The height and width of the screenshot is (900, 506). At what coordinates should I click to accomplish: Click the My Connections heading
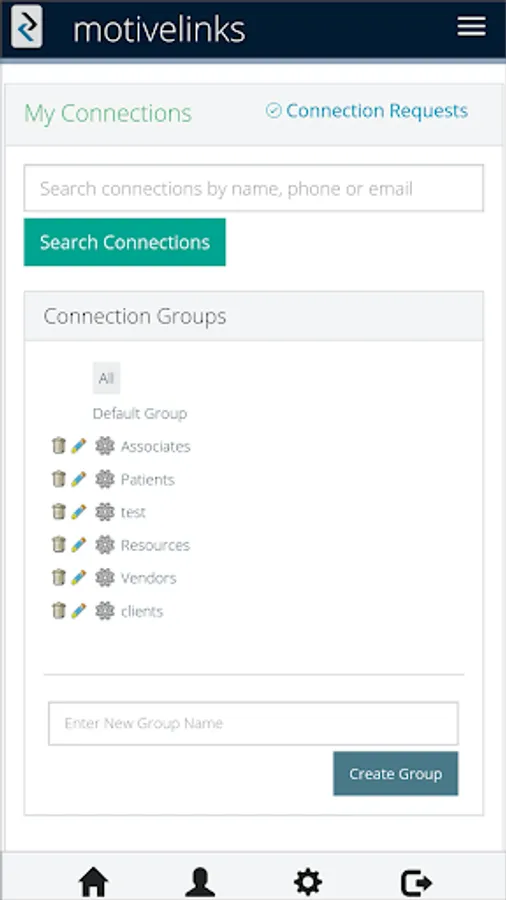[x=108, y=113]
